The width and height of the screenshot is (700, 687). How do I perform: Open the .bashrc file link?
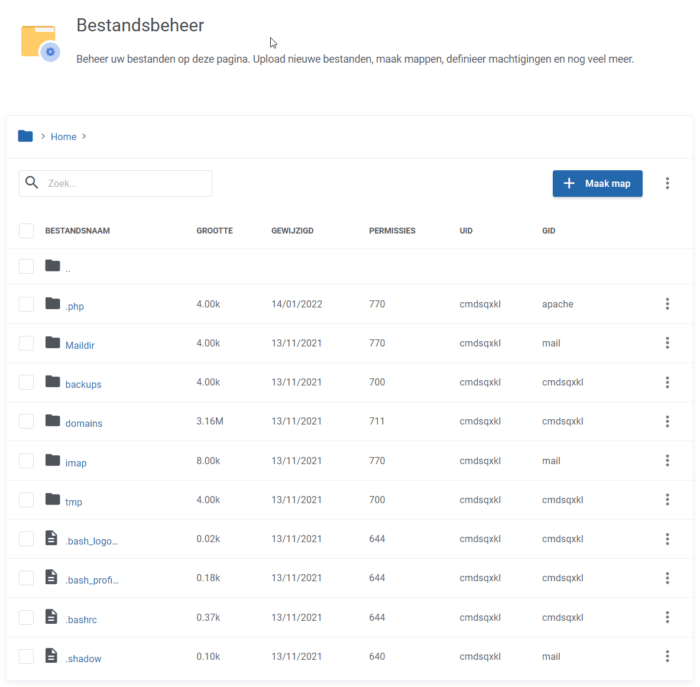pyautogui.click(x=81, y=620)
